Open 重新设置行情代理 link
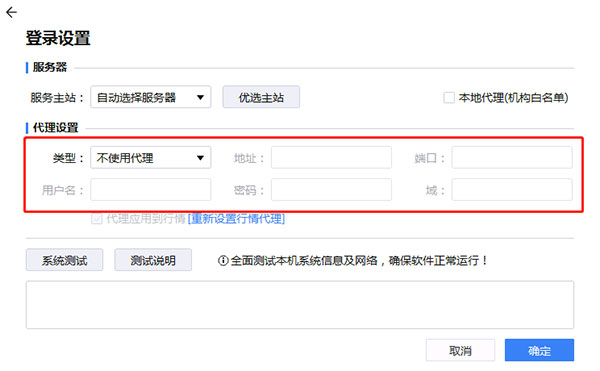 coord(236,219)
